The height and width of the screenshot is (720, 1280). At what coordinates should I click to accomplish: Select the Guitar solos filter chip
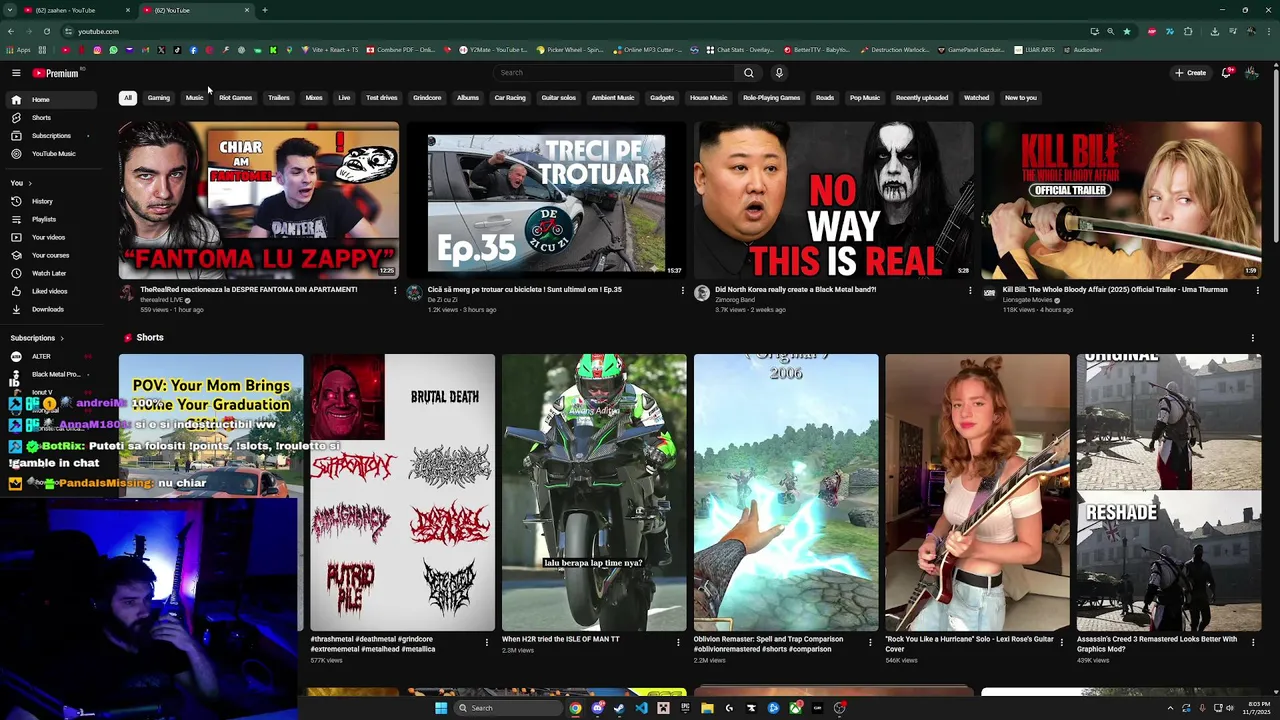558,98
